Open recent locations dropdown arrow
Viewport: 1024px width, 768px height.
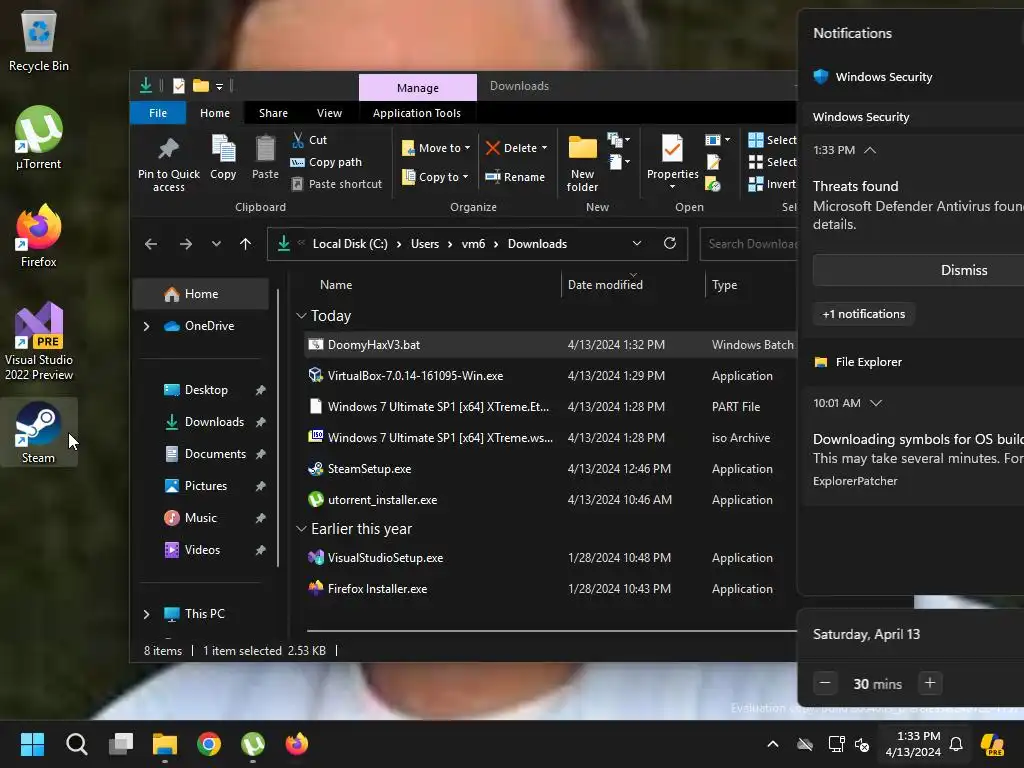tap(216, 244)
